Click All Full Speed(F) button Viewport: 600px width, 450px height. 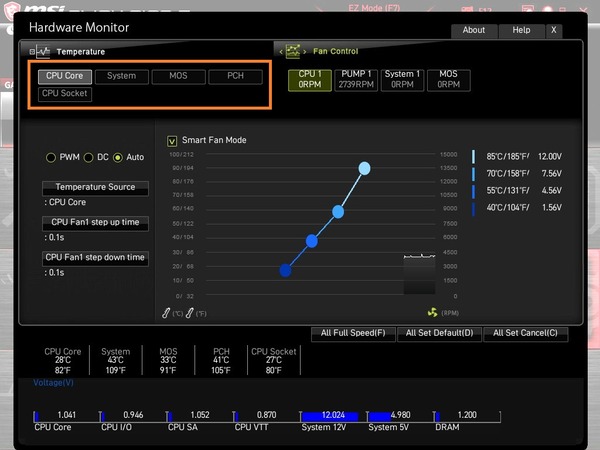coord(353,334)
